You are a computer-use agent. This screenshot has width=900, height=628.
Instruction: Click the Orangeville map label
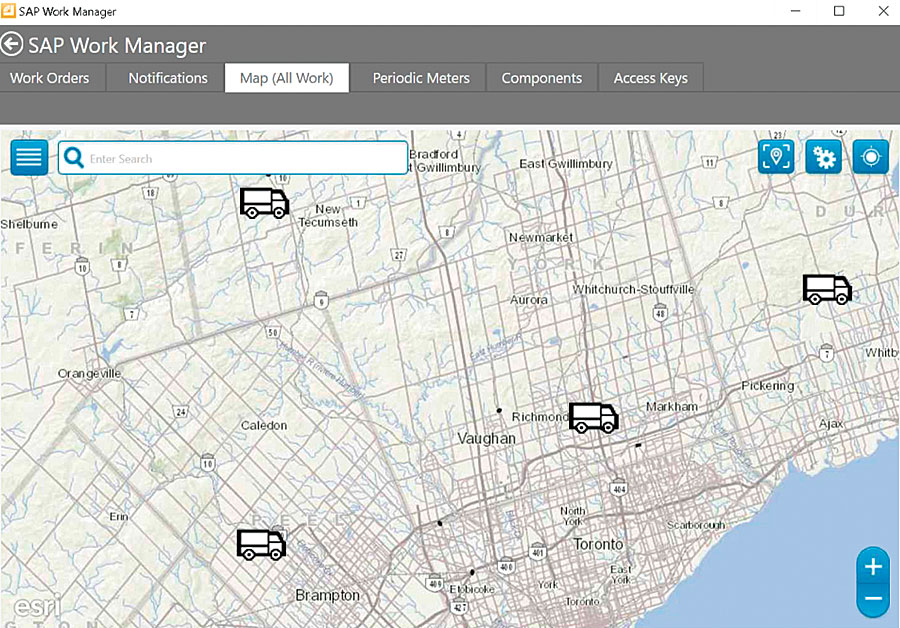[x=90, y=374]
